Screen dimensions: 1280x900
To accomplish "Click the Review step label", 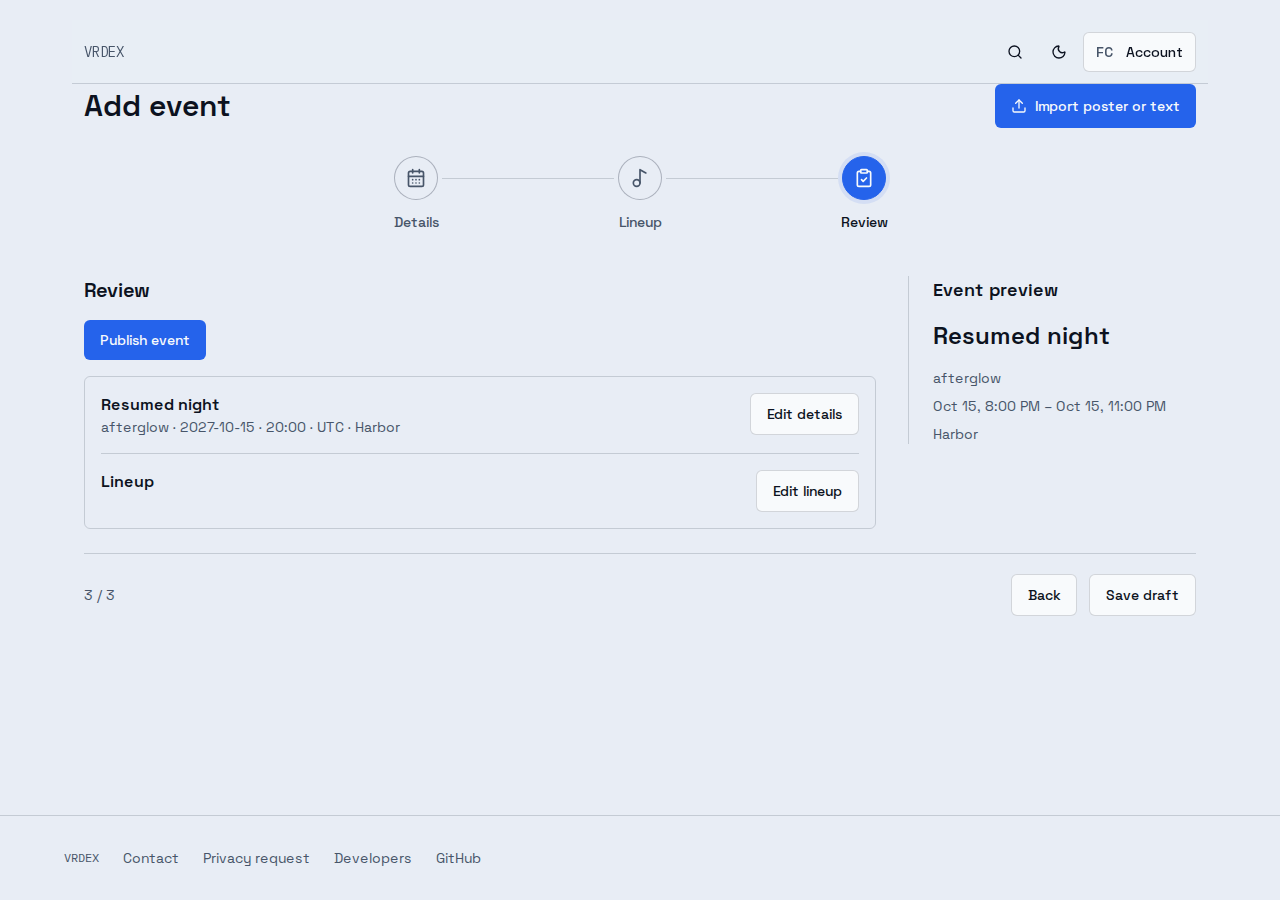I will [x=864, y=222].
